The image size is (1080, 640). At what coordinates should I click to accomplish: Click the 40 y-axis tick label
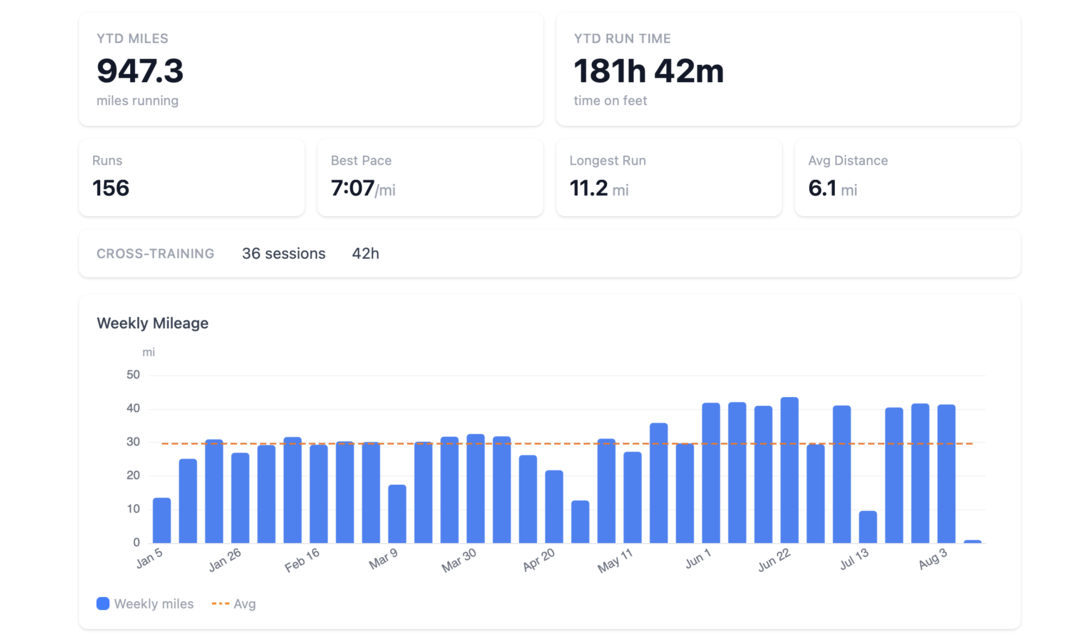click(x=133, y=409)
